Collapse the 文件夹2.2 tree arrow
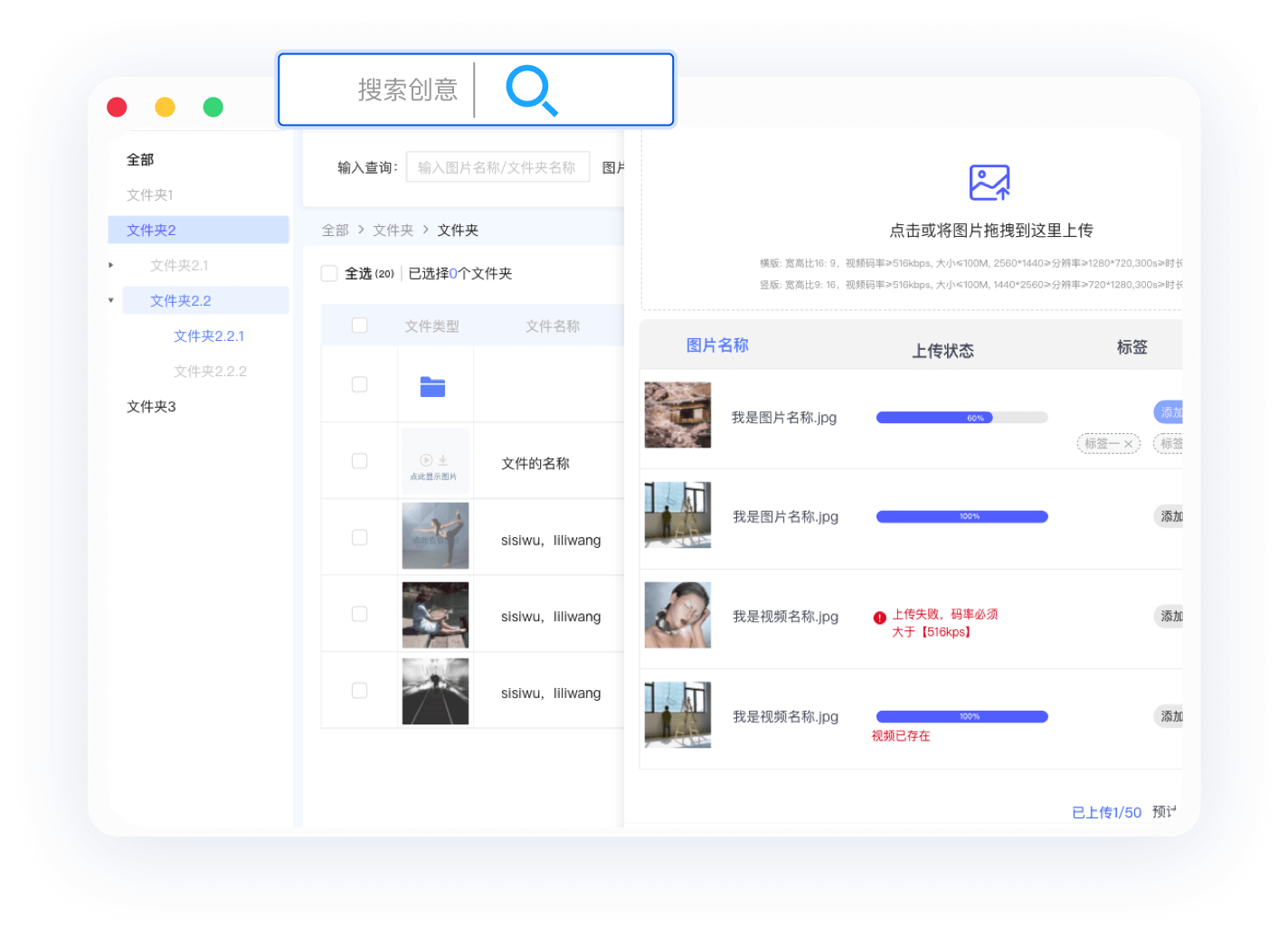Viewport: 1288px width, 935px height. (x=111, y=300)
